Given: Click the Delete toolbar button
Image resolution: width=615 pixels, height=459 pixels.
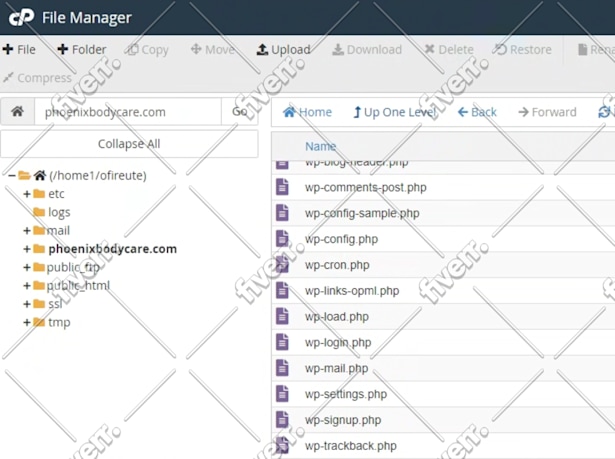Looking at the screenshot, I should coord(449,49).
